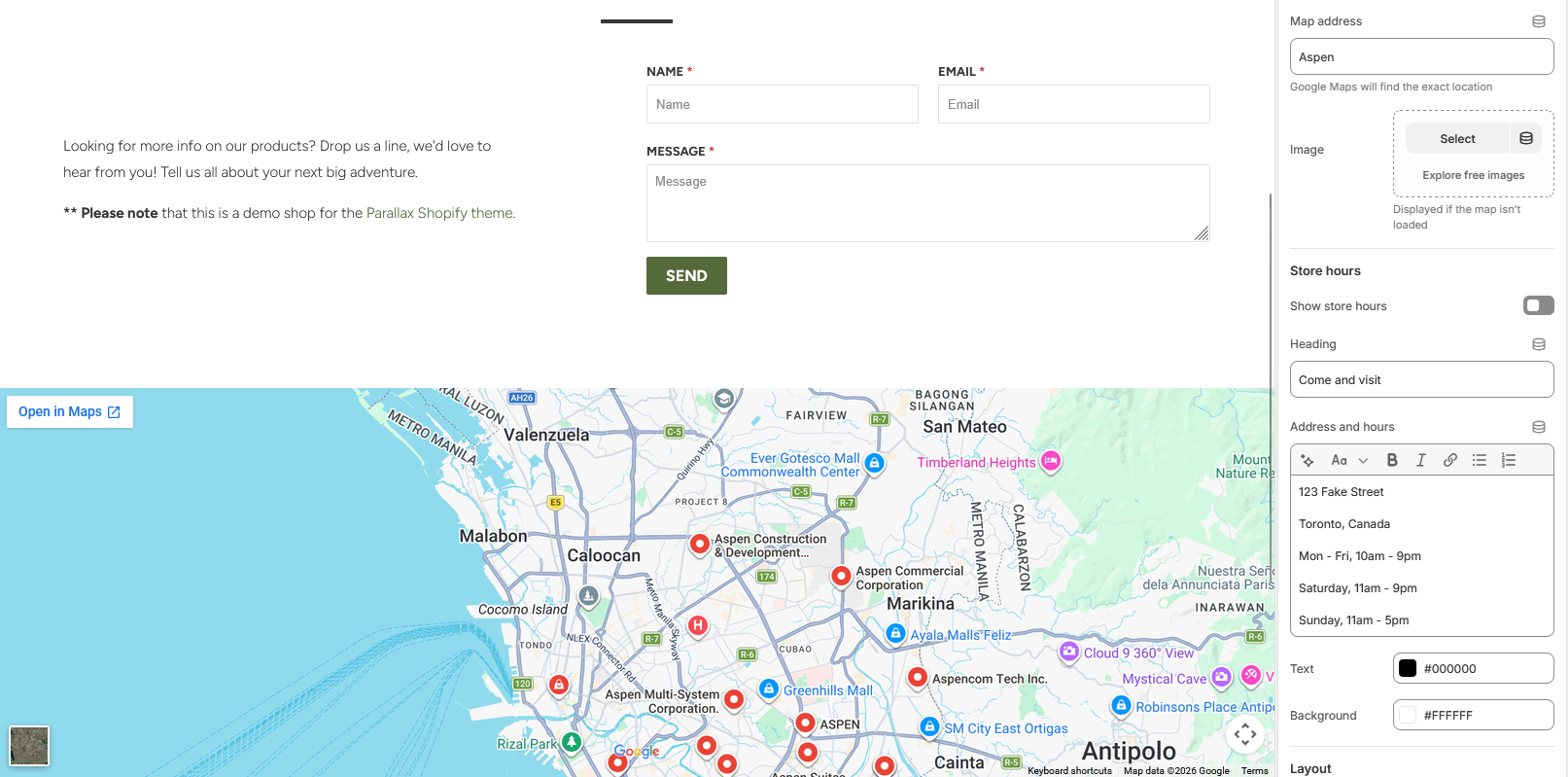
Task: Select Aspen Construction & Development map pin
Action: click(699, 545)
